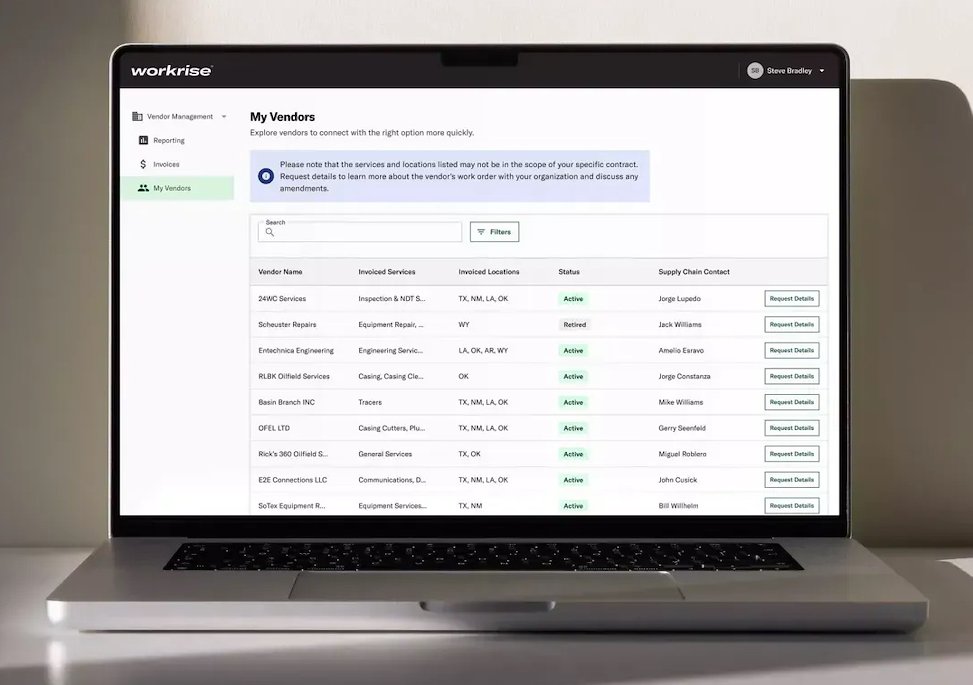This screenshot has width=973, height=685.
Task: Request Details for E2E Connections LLC
Action: 792,480
